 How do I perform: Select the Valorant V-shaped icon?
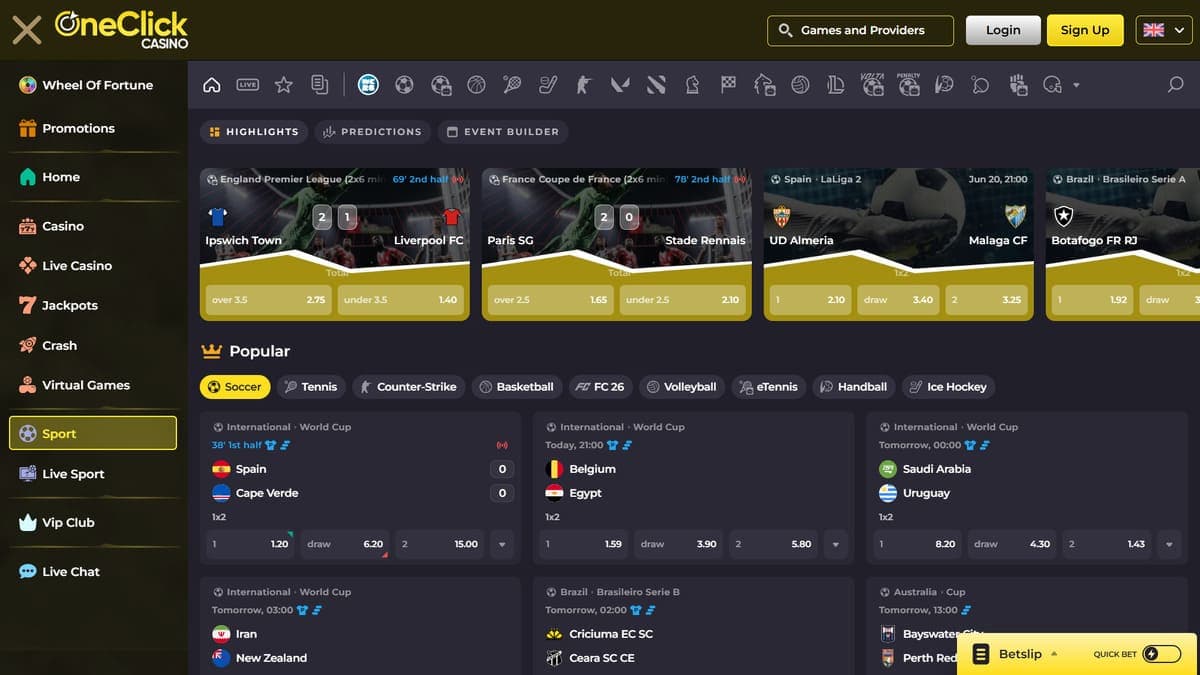coord(620,85)
